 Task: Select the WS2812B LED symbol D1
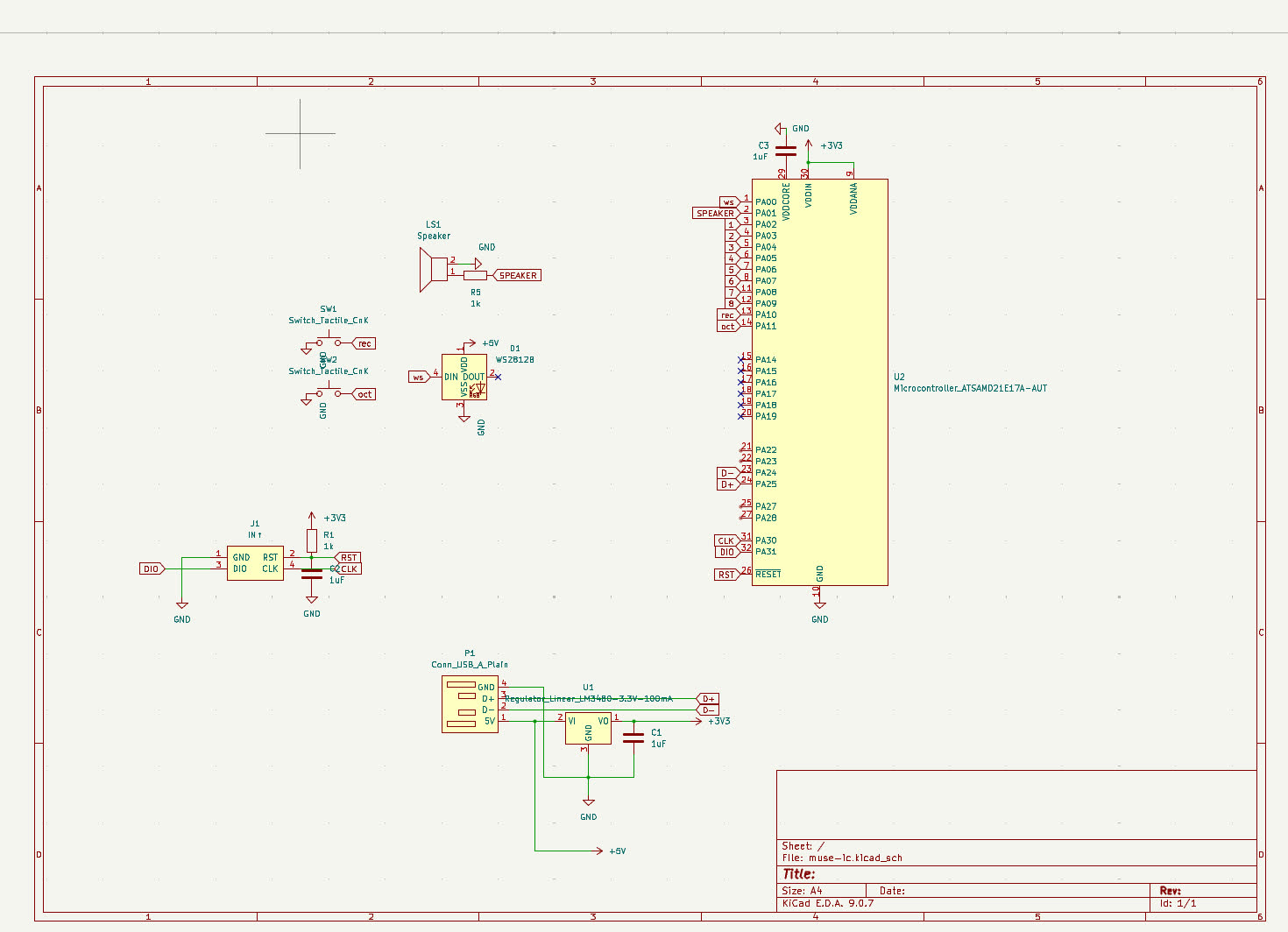coord(464,377)
